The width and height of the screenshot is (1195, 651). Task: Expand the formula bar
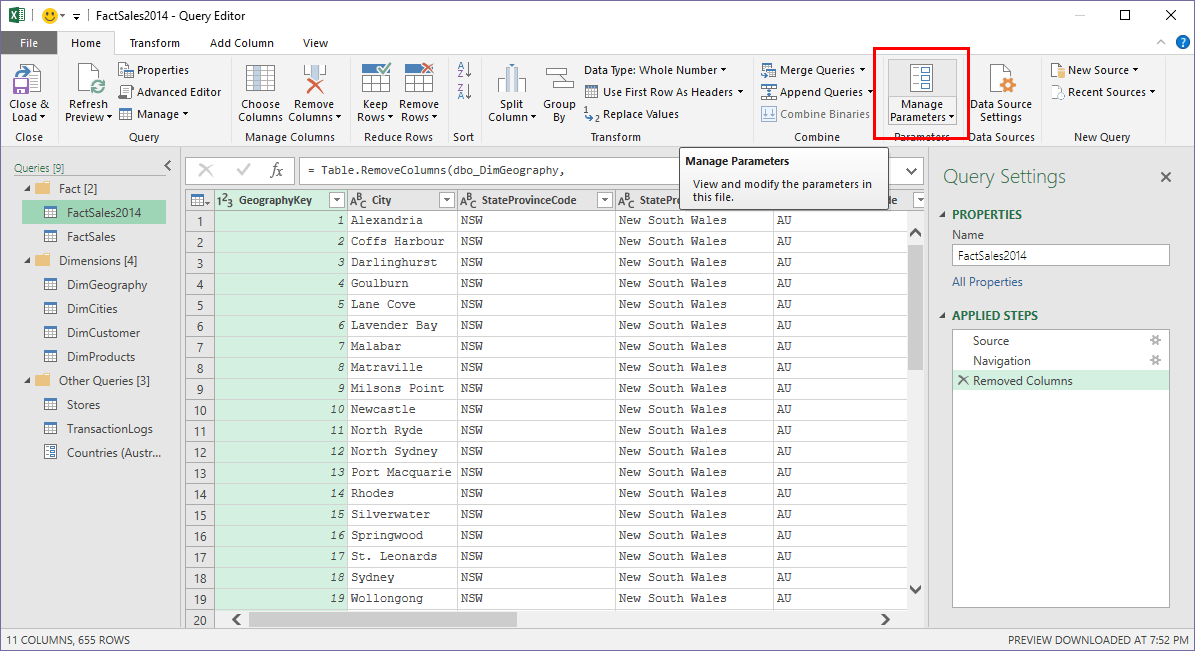pyautogui.click(x=911, y=171)
